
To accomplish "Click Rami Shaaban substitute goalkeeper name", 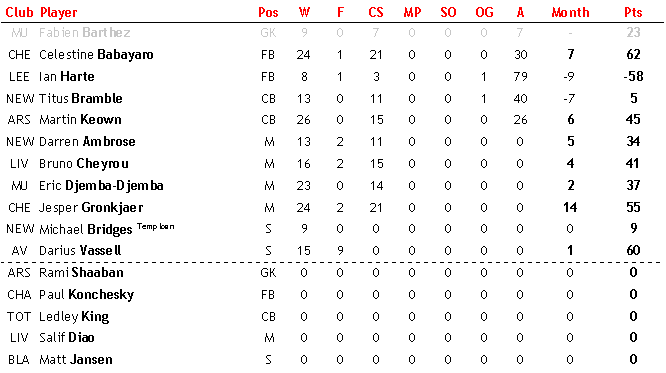I will pos(81,272).
